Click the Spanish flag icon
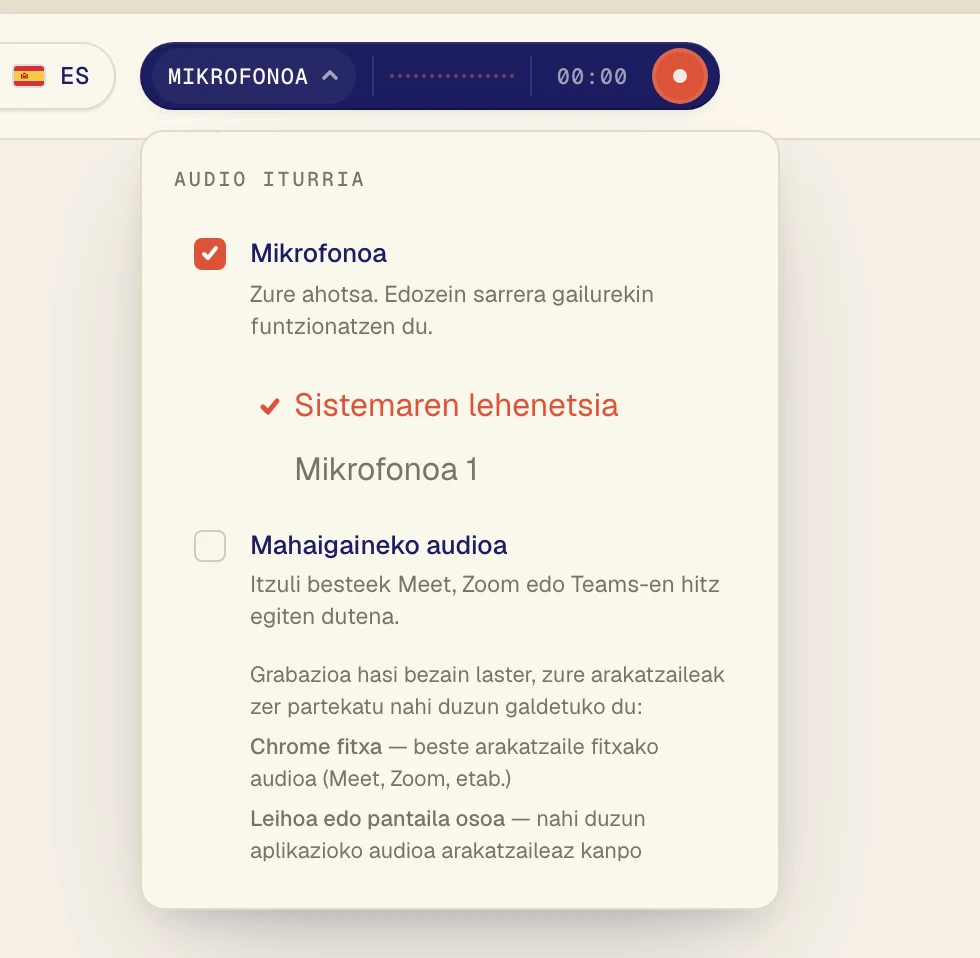This screenshot has width=980, height=958. coord(29,76)
